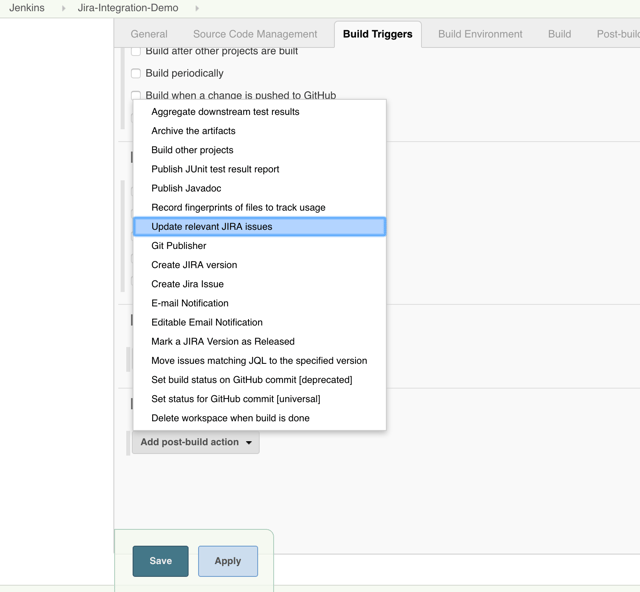
Task: Select Editable Email Notification
Action: tap(260, 322)
